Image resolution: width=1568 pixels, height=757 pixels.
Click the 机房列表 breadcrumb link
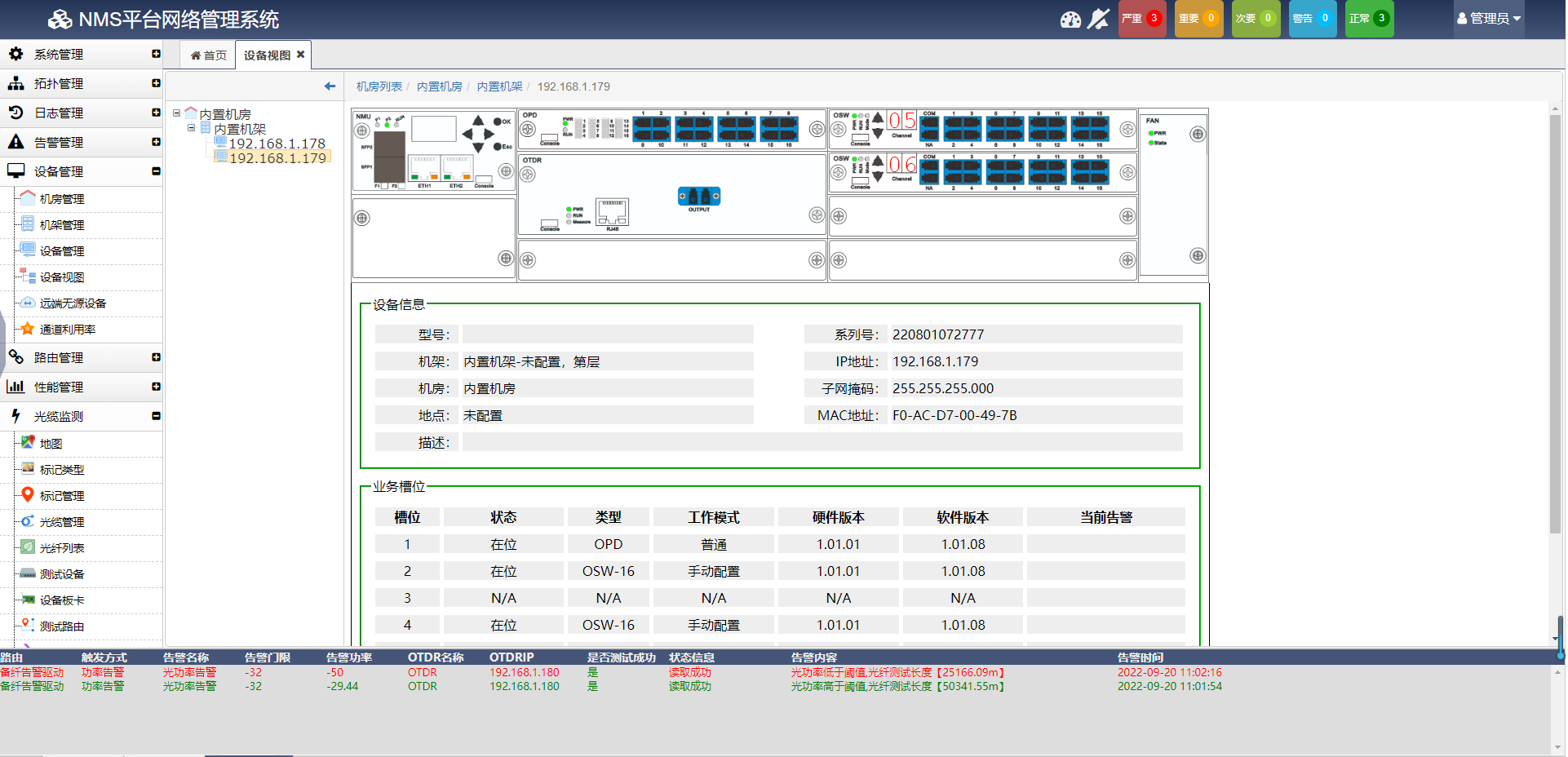pyautogui.click(x=379, y=86)
